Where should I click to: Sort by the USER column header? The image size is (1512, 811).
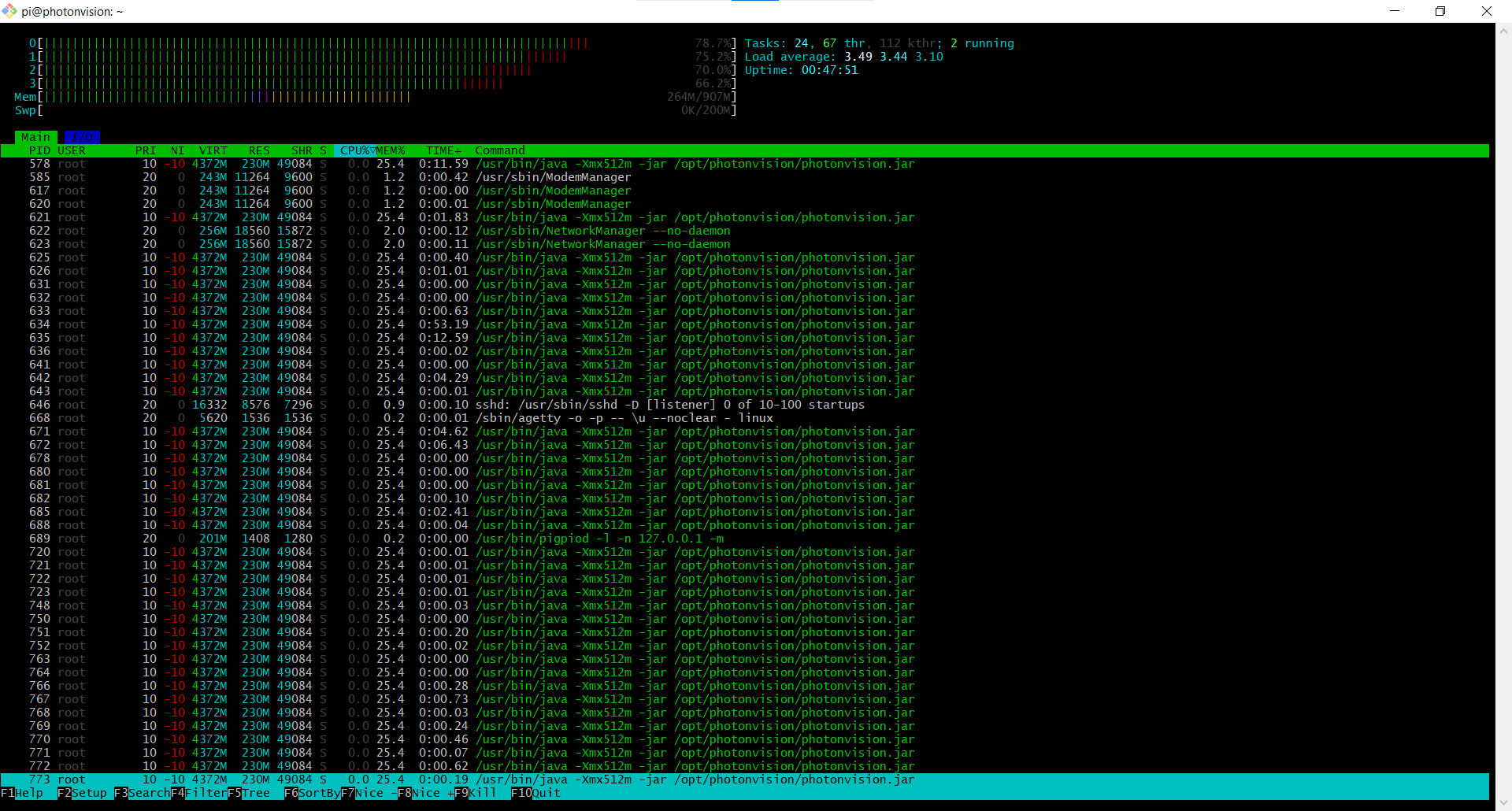click(72, 150)
